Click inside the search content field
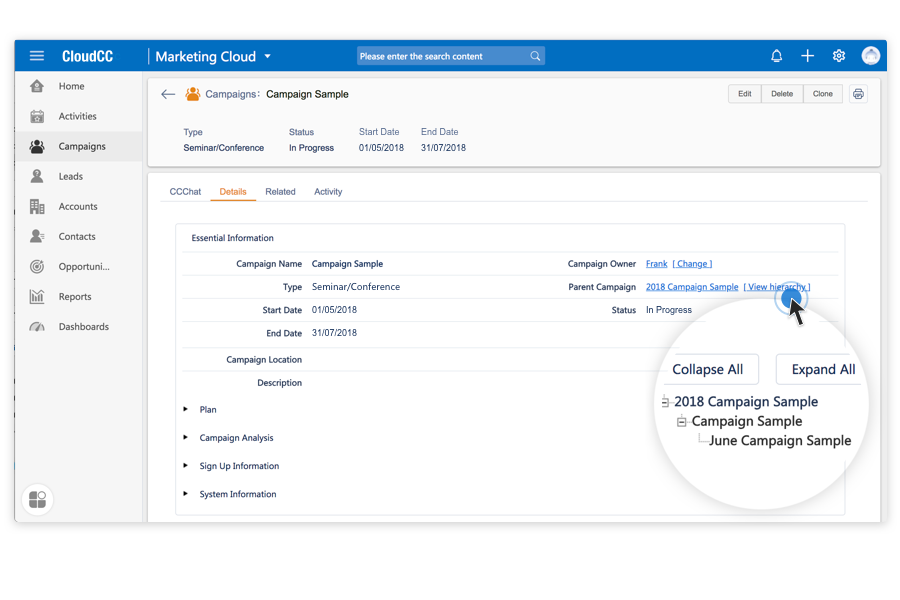Screen dimensions: 900x600 tap(445, 56)
